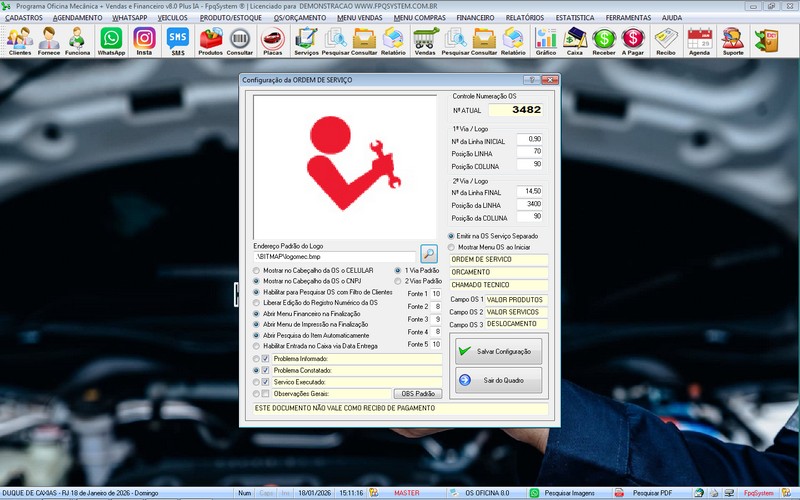The image size is (800, 500).
Task: Click the magnifier icon beside logo path
Action: pos(429,254)
